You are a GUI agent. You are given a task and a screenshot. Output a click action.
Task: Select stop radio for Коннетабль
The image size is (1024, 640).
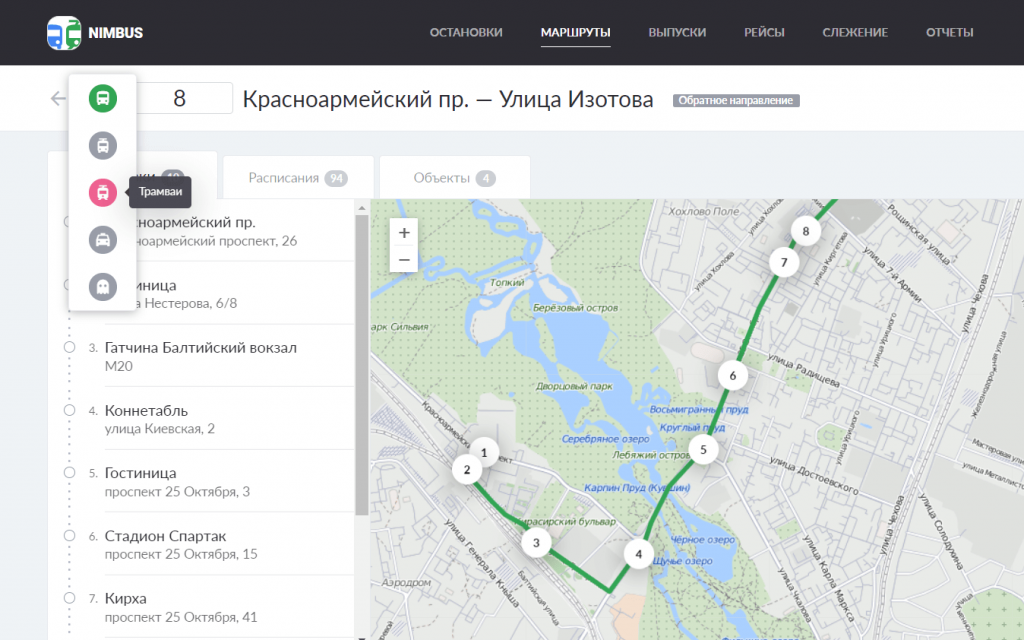pos(69,410)
